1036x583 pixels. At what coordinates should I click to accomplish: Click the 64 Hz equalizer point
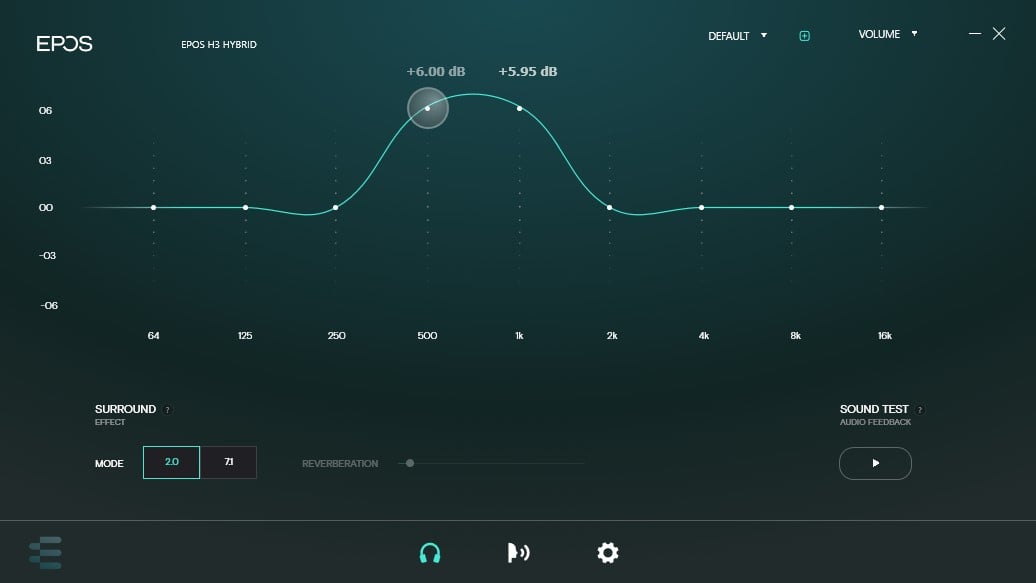153,208
